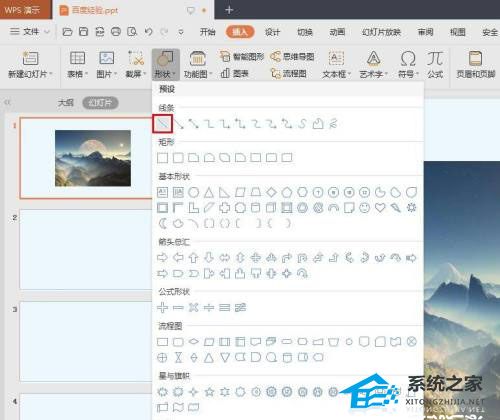
Task: Open the 符号 symbol dropdown
Action: point(408,65)
